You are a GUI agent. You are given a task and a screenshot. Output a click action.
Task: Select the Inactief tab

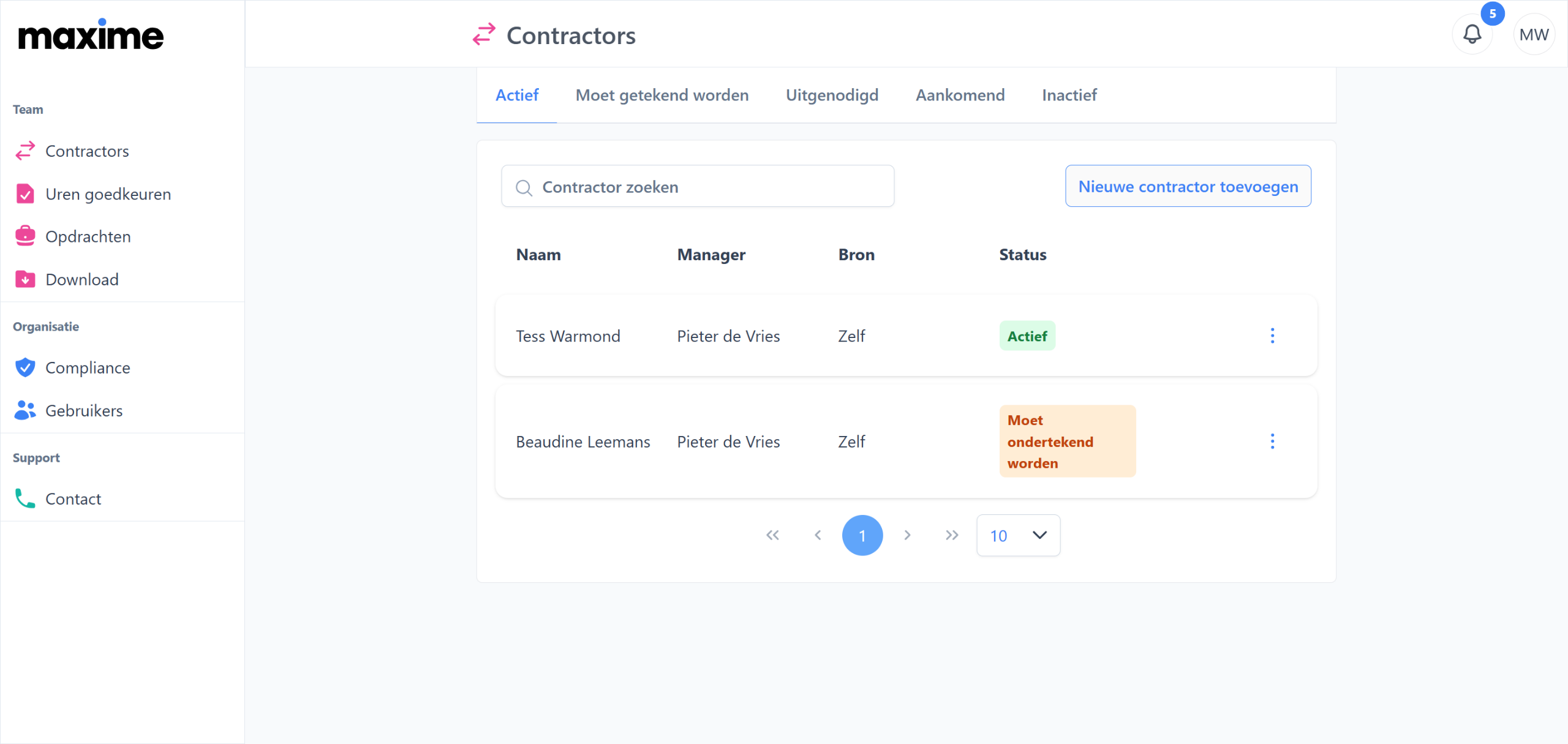coord(1069,96)
